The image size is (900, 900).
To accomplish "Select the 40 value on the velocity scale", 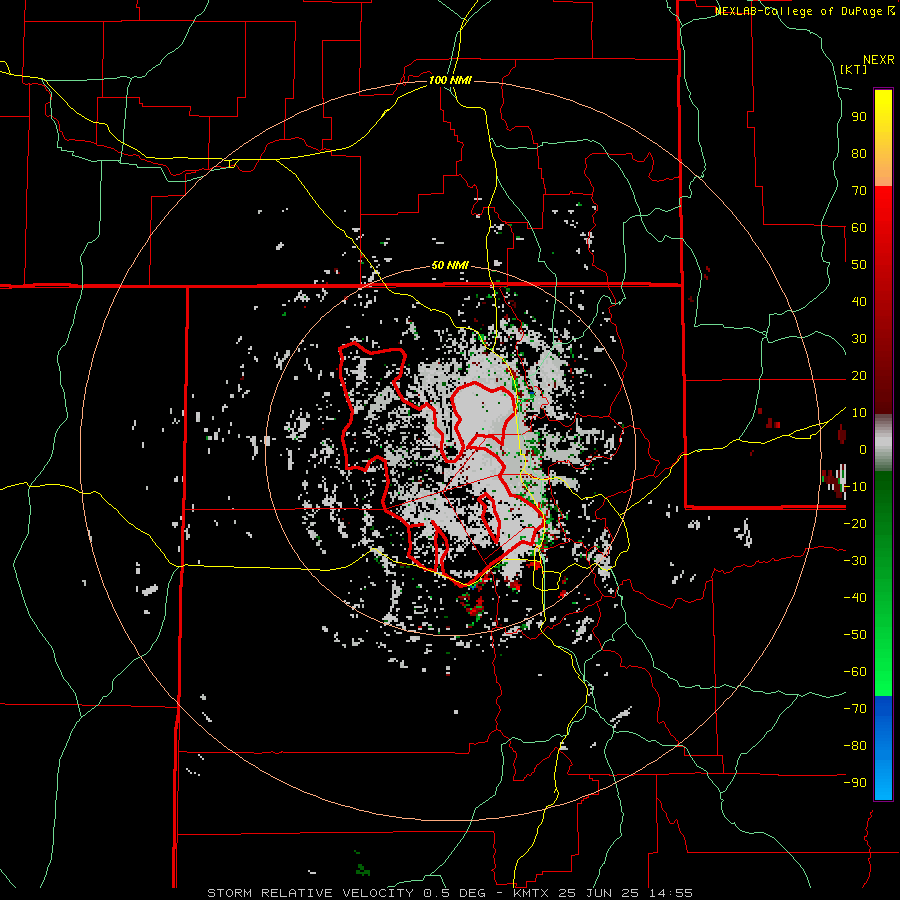I will point(859,302).
